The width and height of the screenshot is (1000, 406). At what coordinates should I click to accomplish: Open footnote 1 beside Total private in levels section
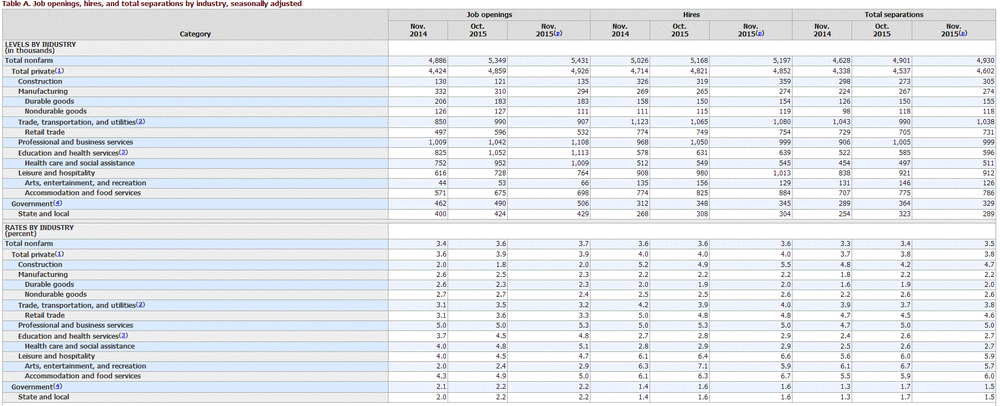(59, 72)
